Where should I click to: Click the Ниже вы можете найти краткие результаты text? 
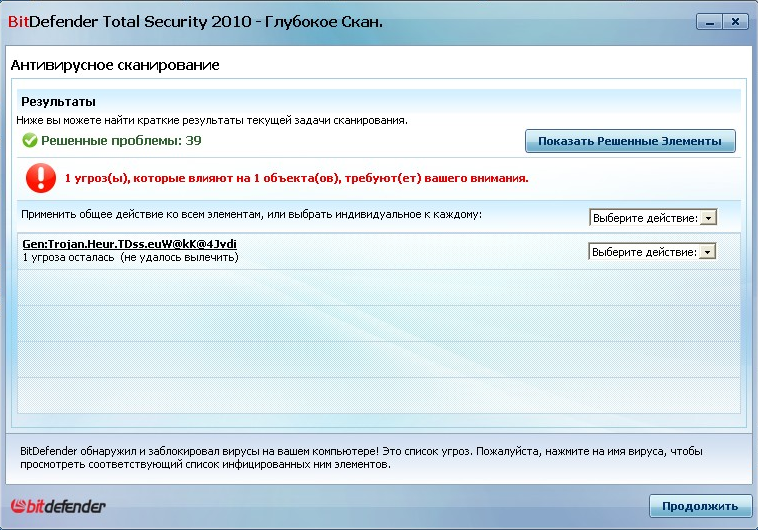[x=212, y=120]
